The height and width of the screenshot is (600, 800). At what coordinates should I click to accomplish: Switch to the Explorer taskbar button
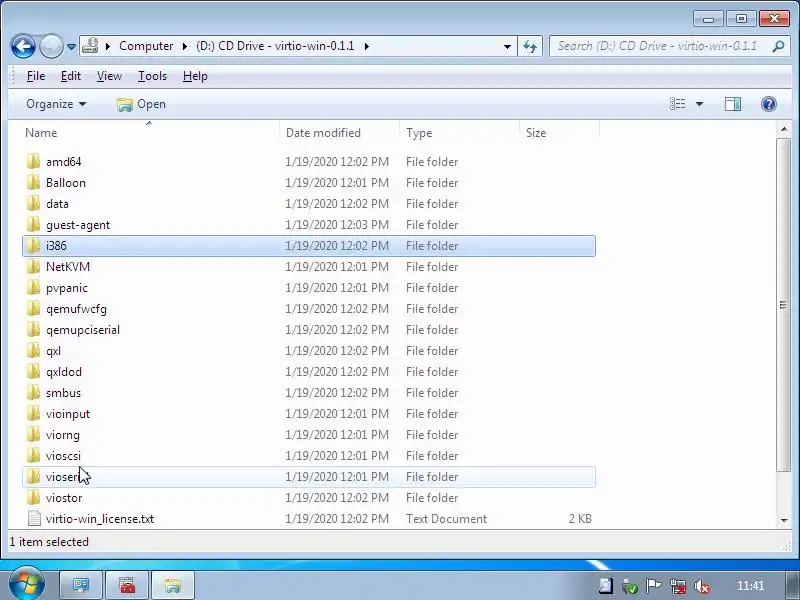tap(173, 585)
